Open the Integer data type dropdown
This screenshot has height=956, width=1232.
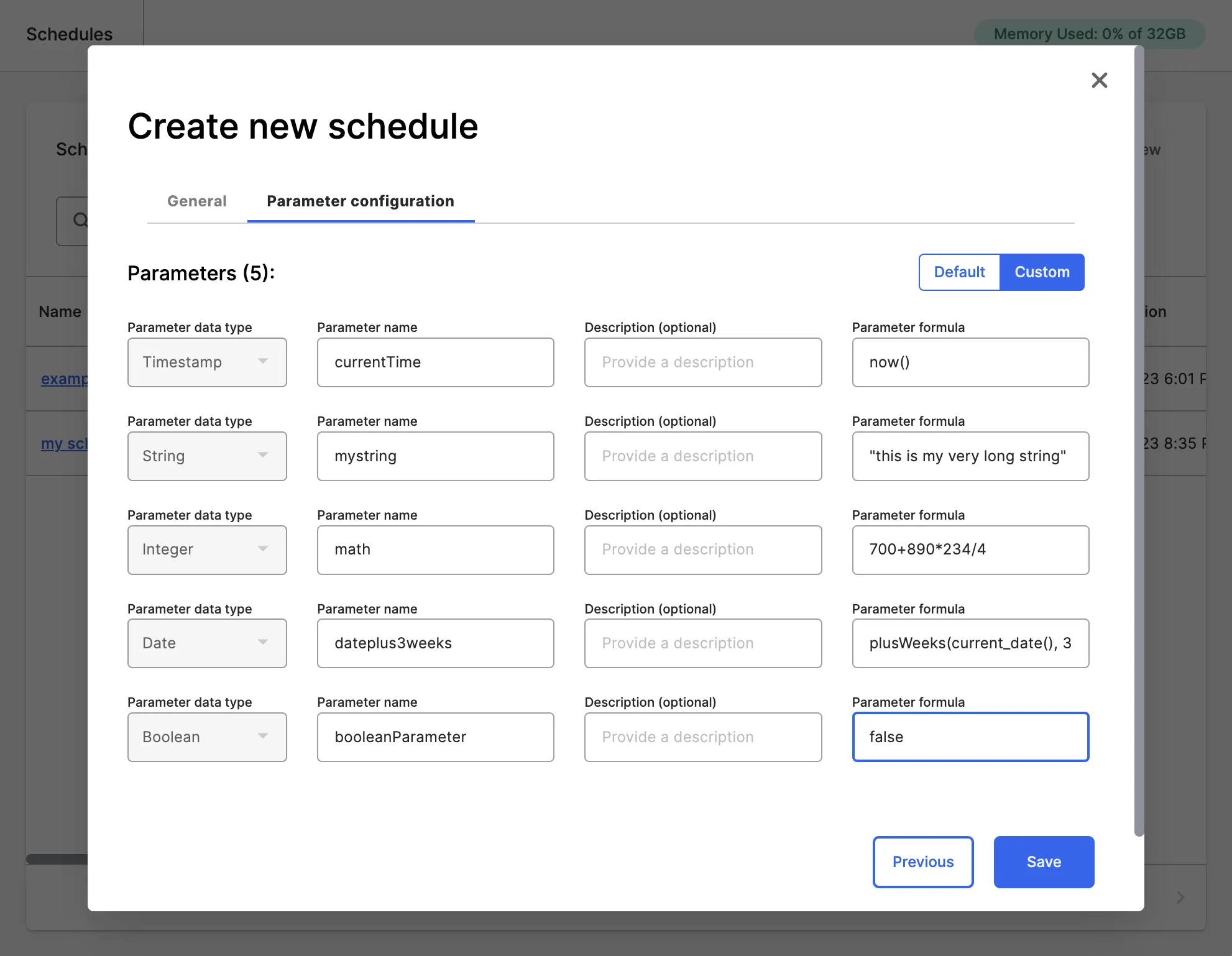pos(207,550)
